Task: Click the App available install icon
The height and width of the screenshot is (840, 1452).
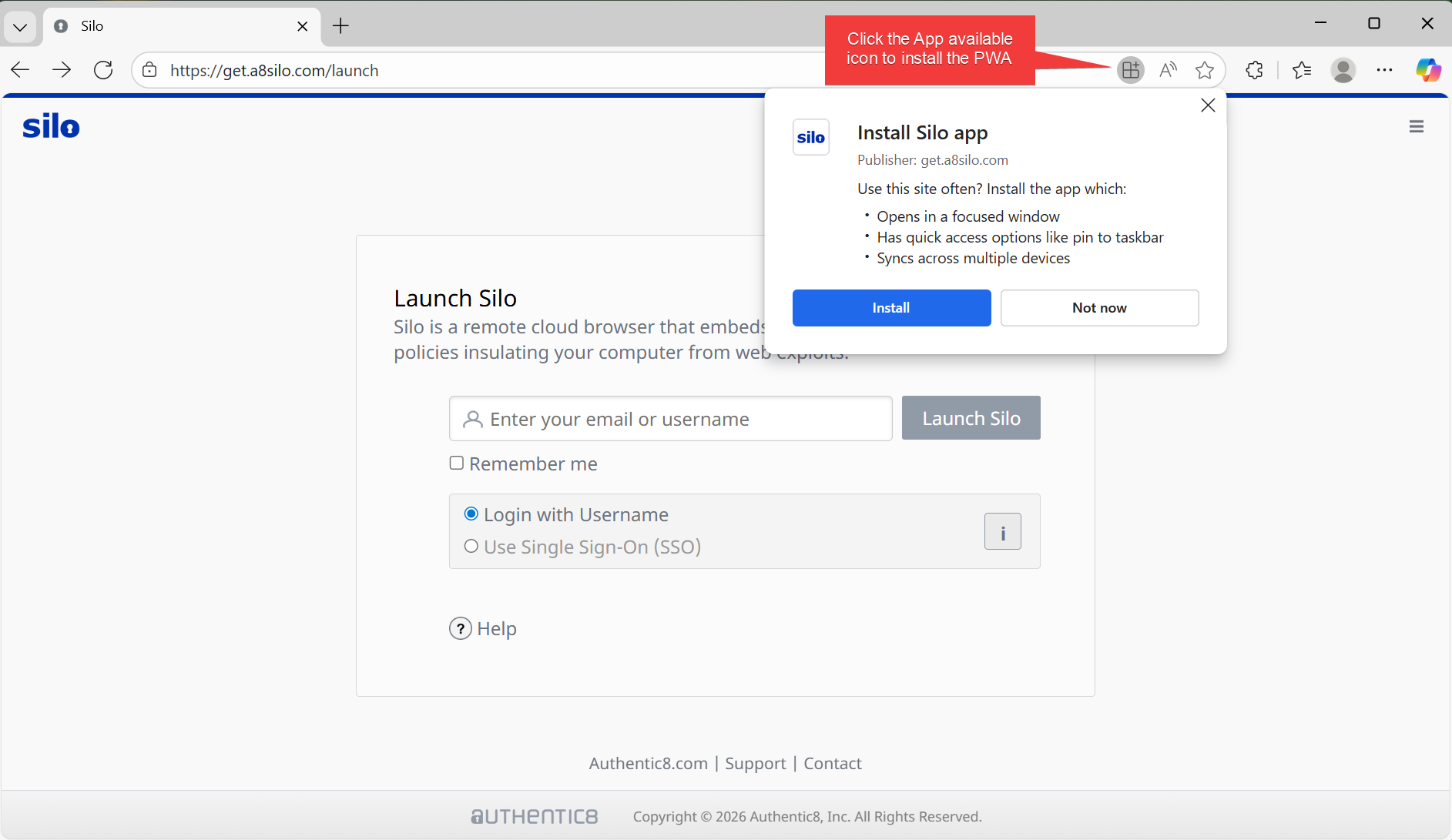Action: tap(1130, 70)
